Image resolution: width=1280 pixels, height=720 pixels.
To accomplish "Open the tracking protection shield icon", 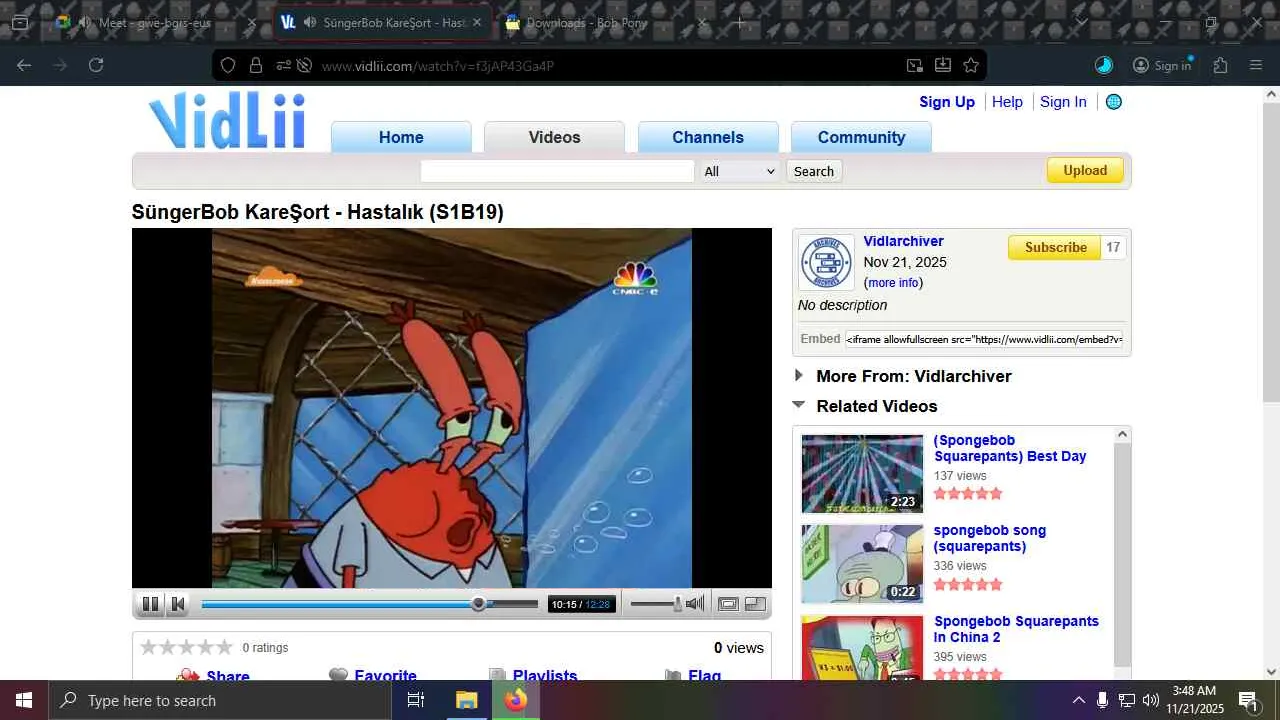I will [x=228, y=66].
